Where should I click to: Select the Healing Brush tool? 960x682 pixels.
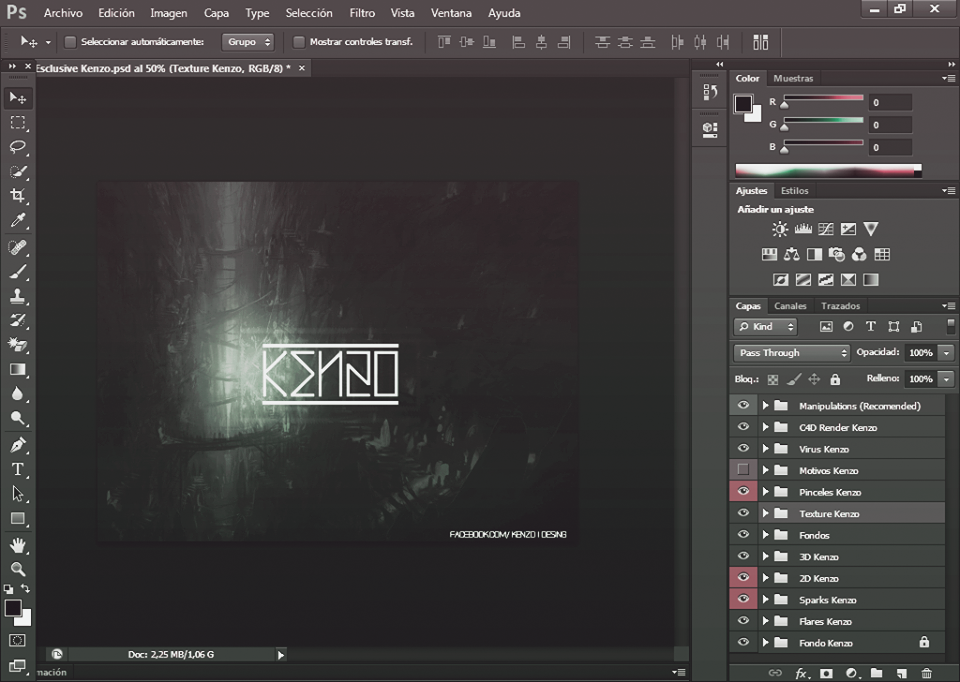18,247
